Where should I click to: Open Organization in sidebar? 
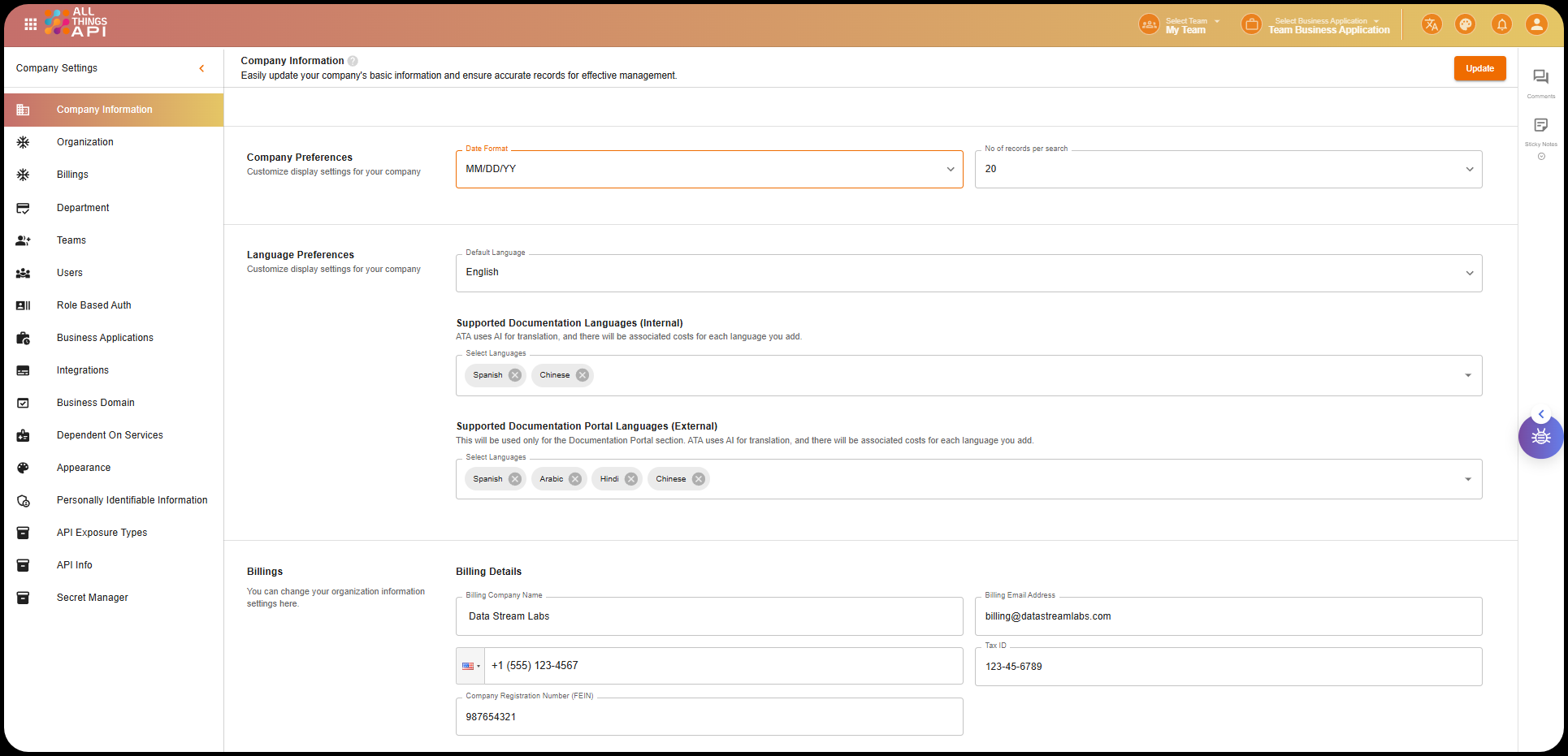coord(85,142)
